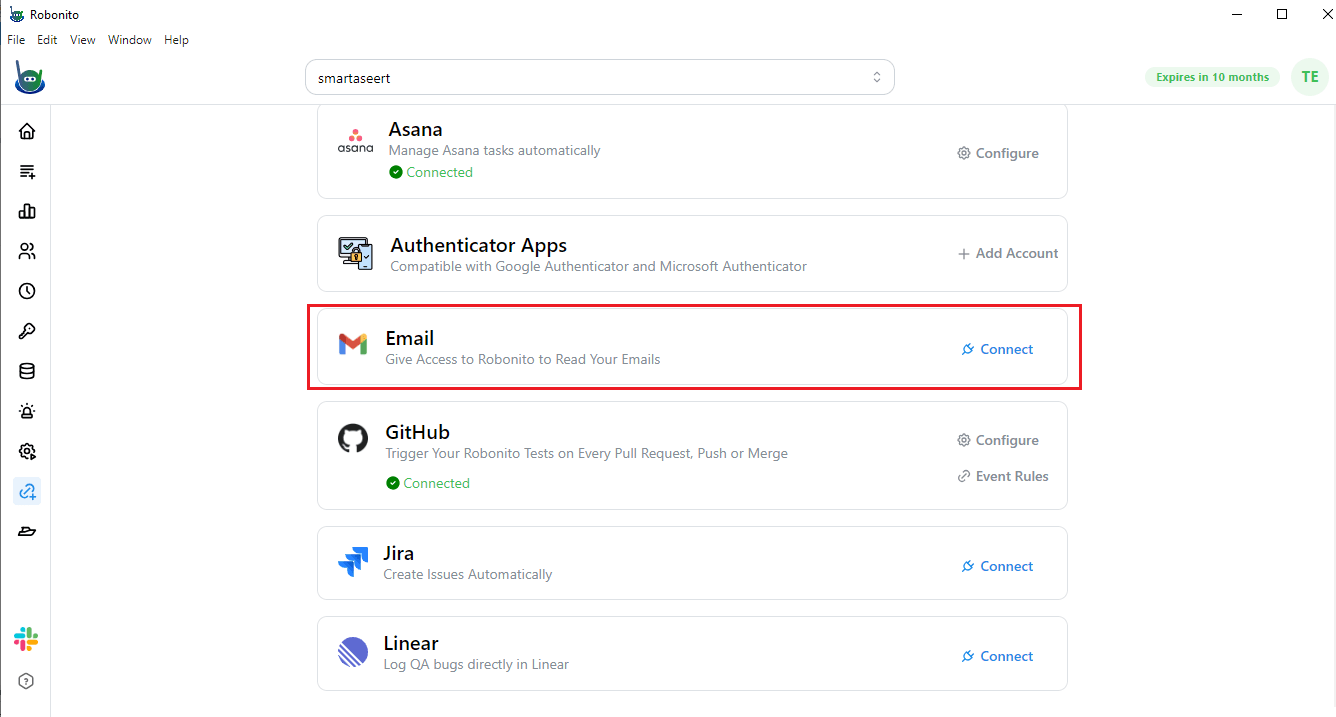Viewport: 1336px width, 717px height.
Task: Click 'Trigger Your Robonito Tests' description
Action: point(587,454)
